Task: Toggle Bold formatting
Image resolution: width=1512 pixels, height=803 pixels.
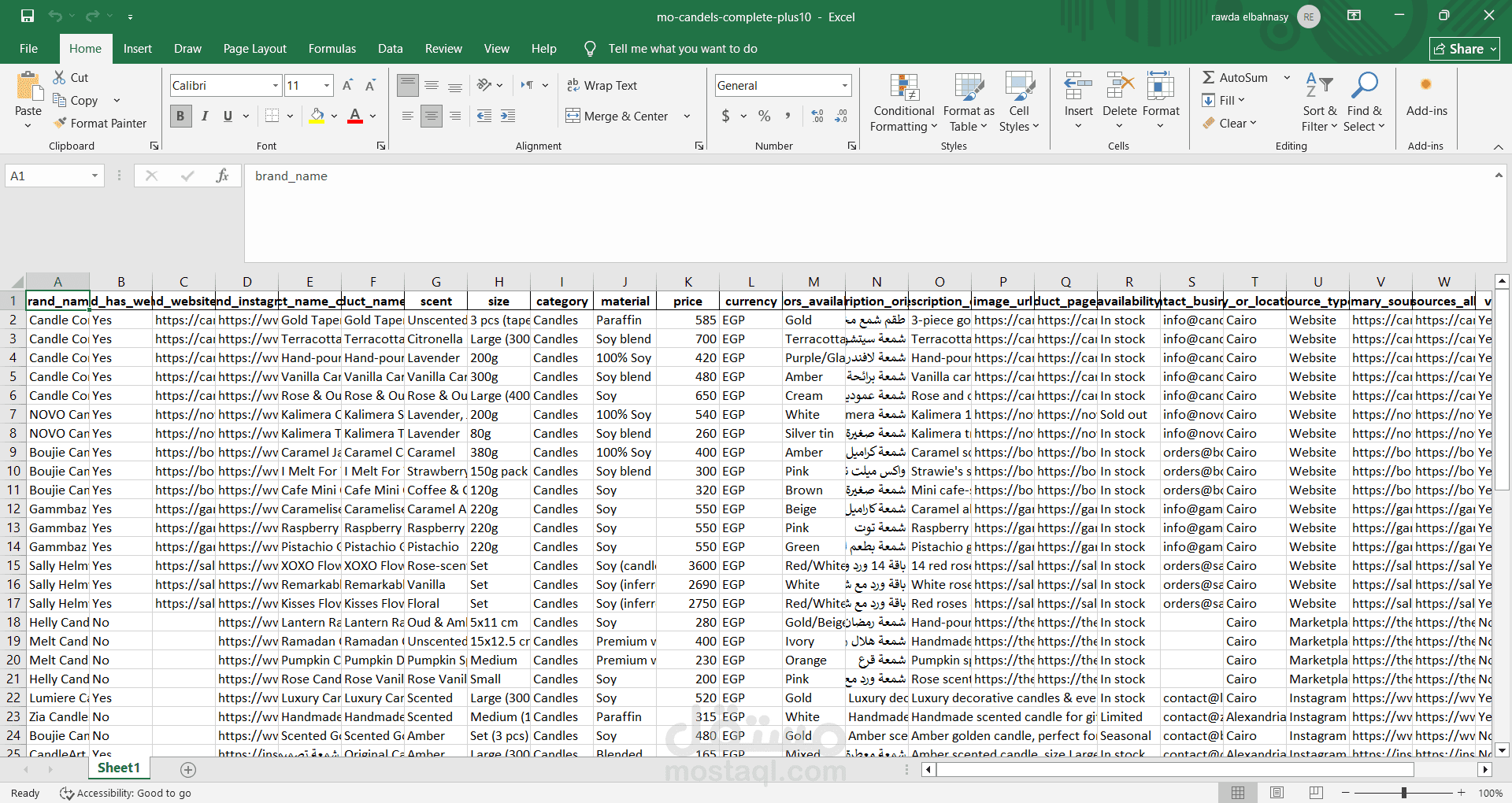Action: (180, 116)
